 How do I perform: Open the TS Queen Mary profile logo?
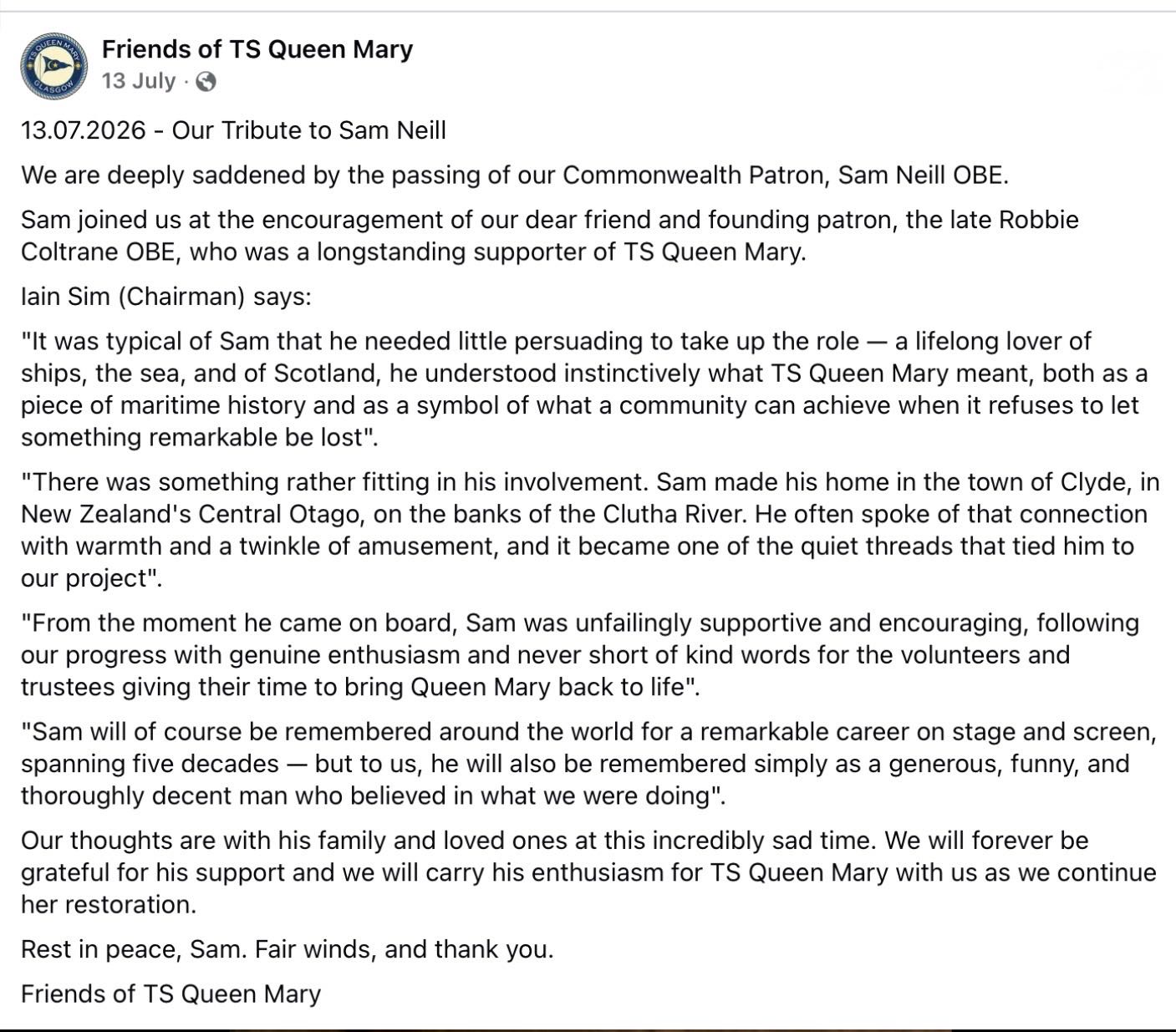(54, 65)
